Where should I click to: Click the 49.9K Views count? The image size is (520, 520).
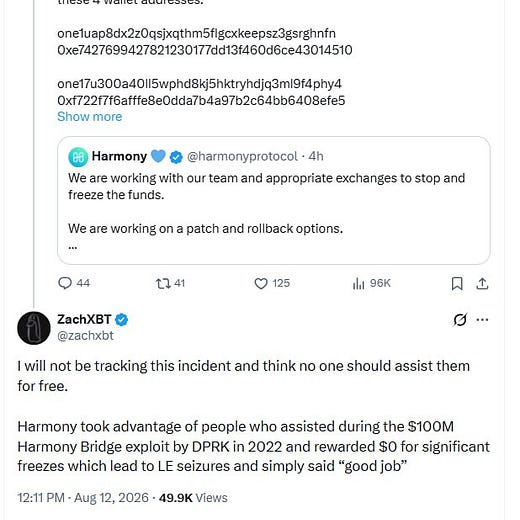(193, 498)
